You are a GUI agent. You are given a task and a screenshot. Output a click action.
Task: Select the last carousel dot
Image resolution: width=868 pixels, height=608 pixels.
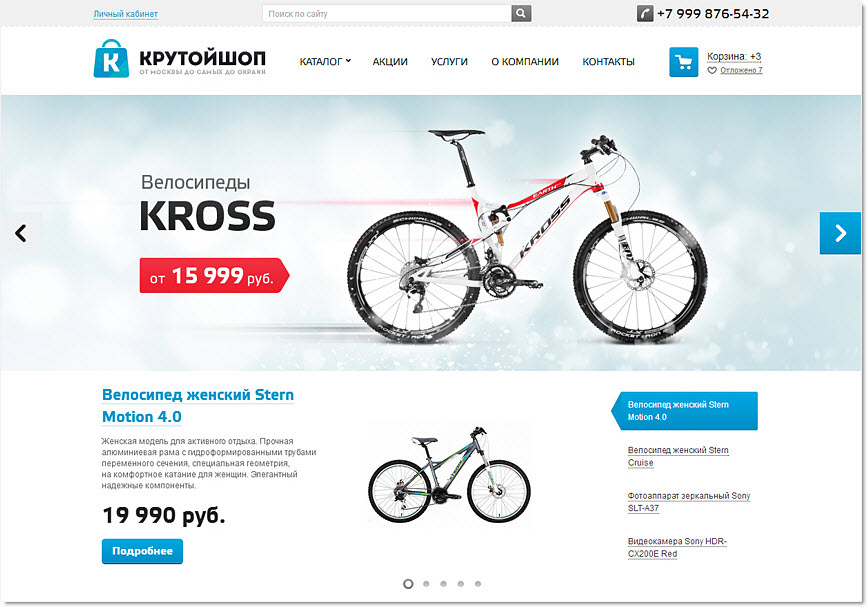(x=478, y=584)
